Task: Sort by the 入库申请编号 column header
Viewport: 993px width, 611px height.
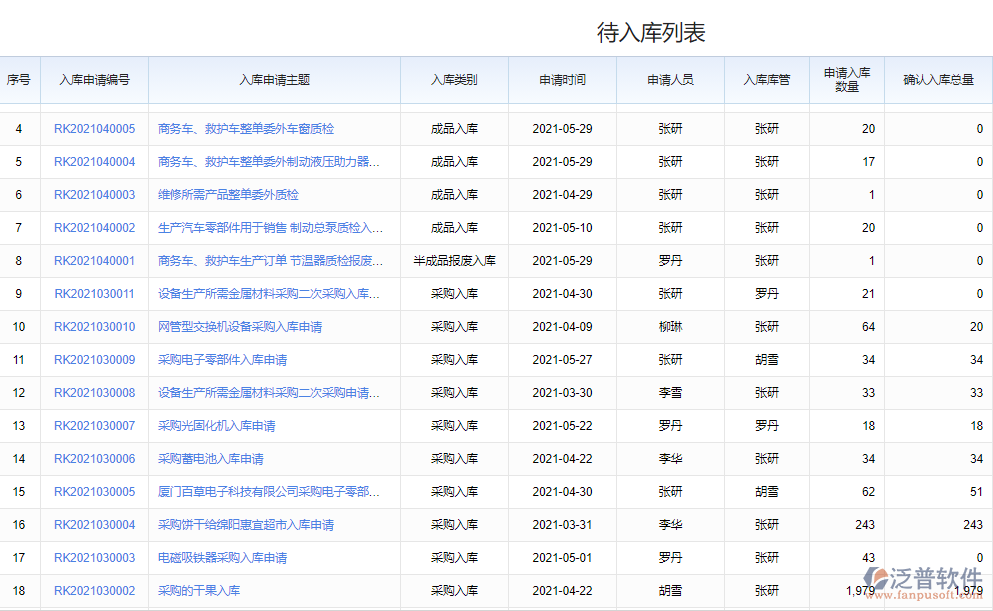Action: [x=94, y=81]
